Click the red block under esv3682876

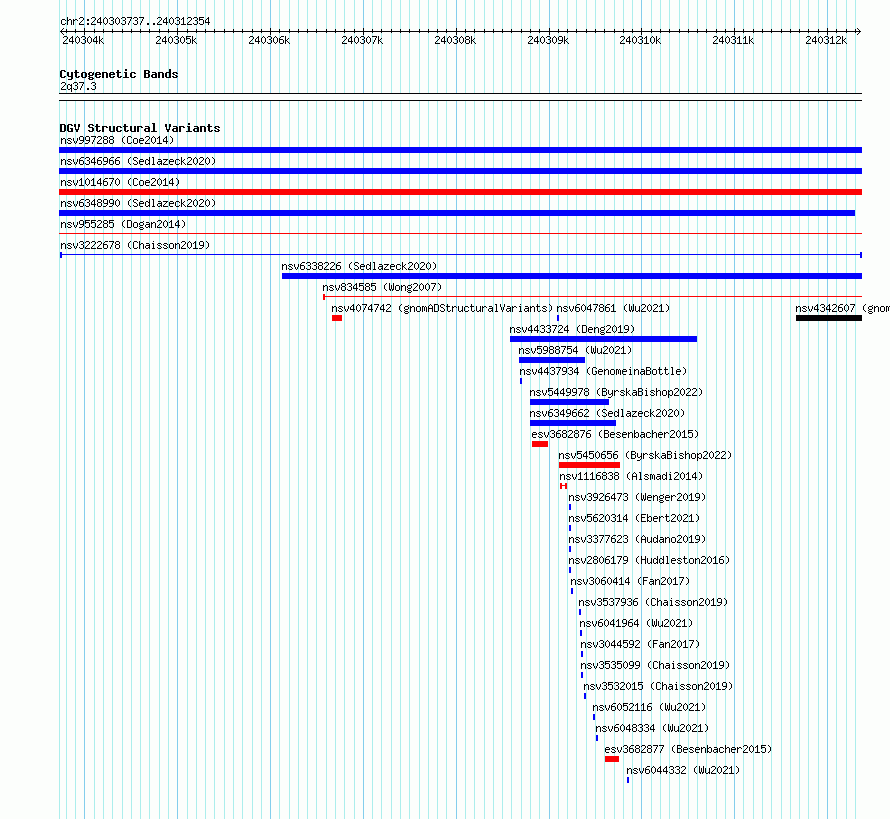click(540, 444)
